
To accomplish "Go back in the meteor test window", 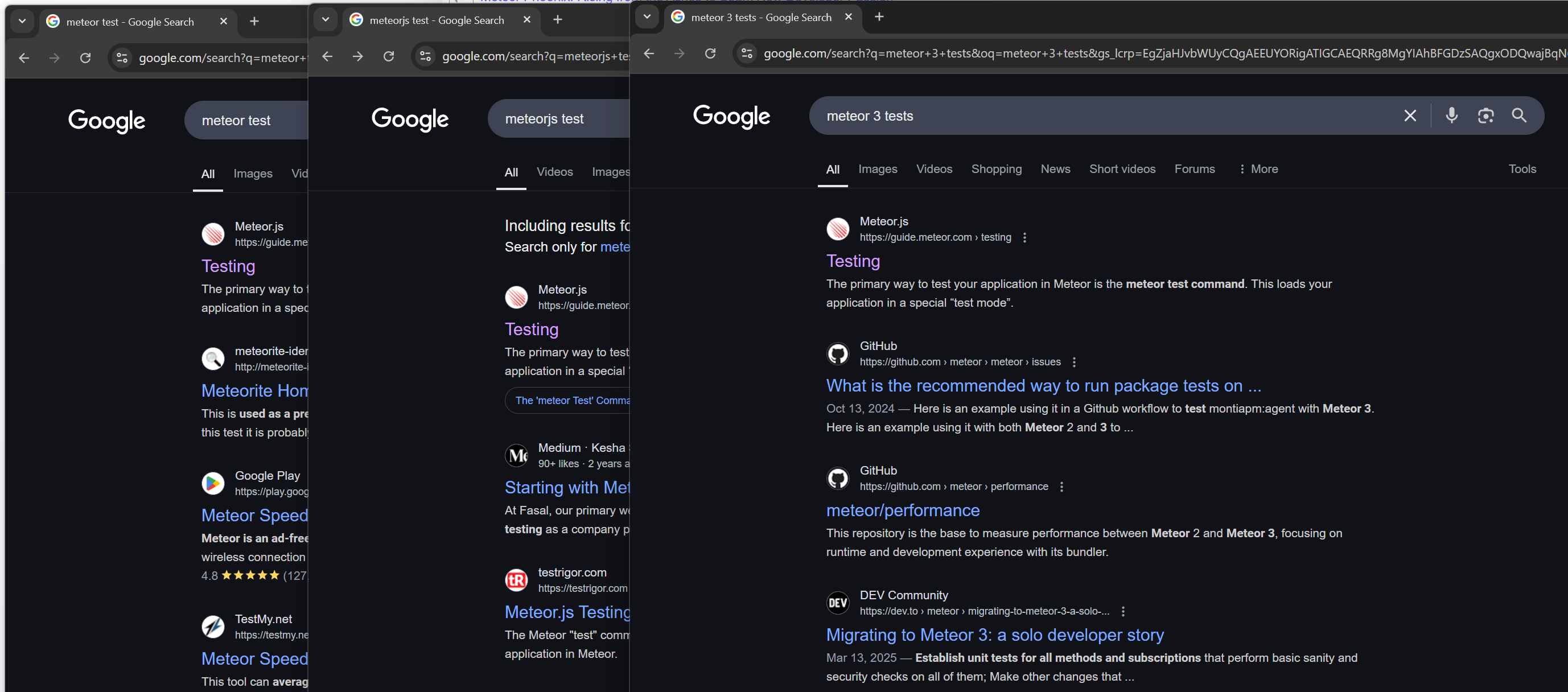I will click(24, 58).
